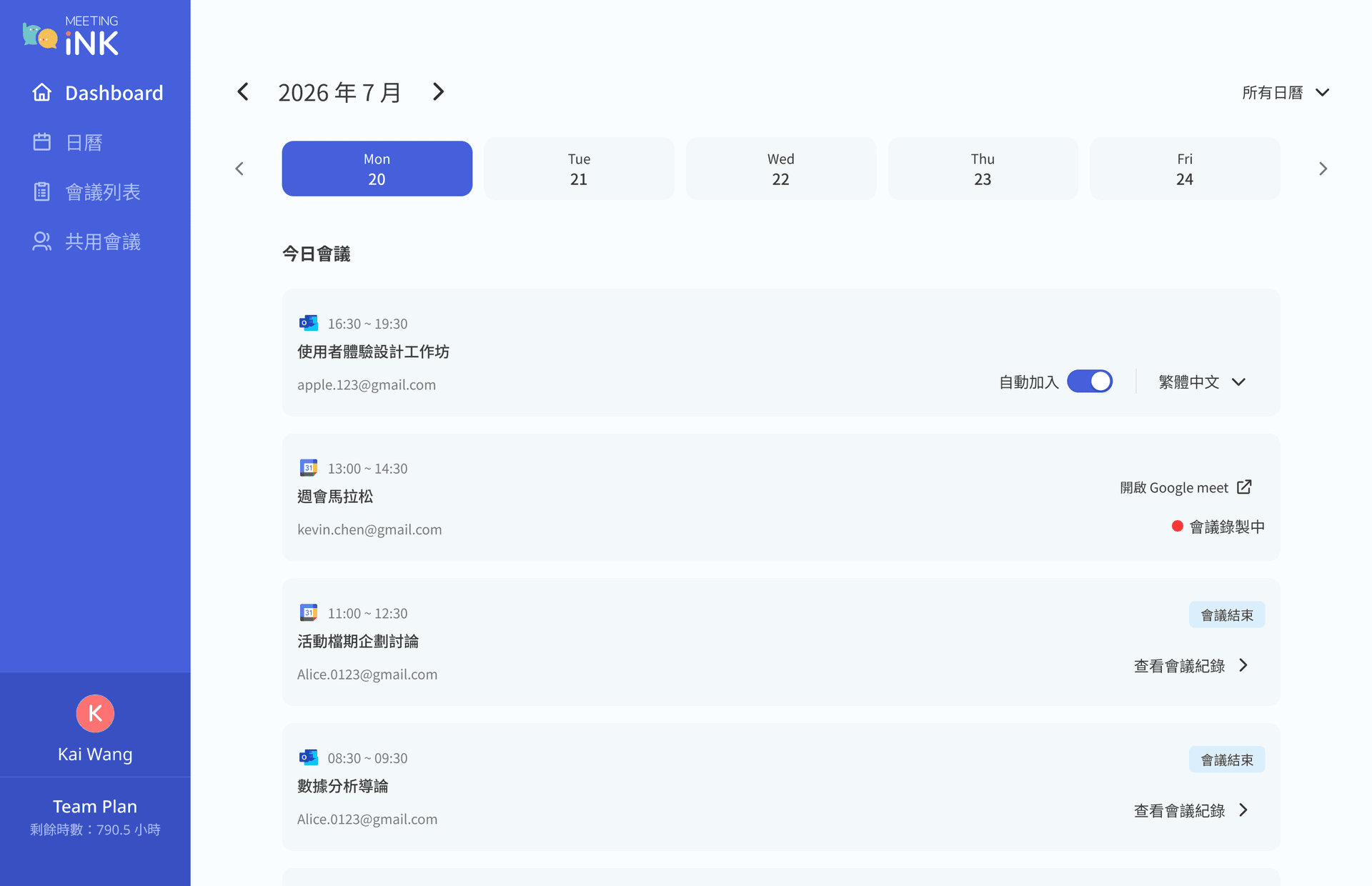
Task: Click 使用者體驗設計工作坊 meeting title
Action: click(373, 352)
